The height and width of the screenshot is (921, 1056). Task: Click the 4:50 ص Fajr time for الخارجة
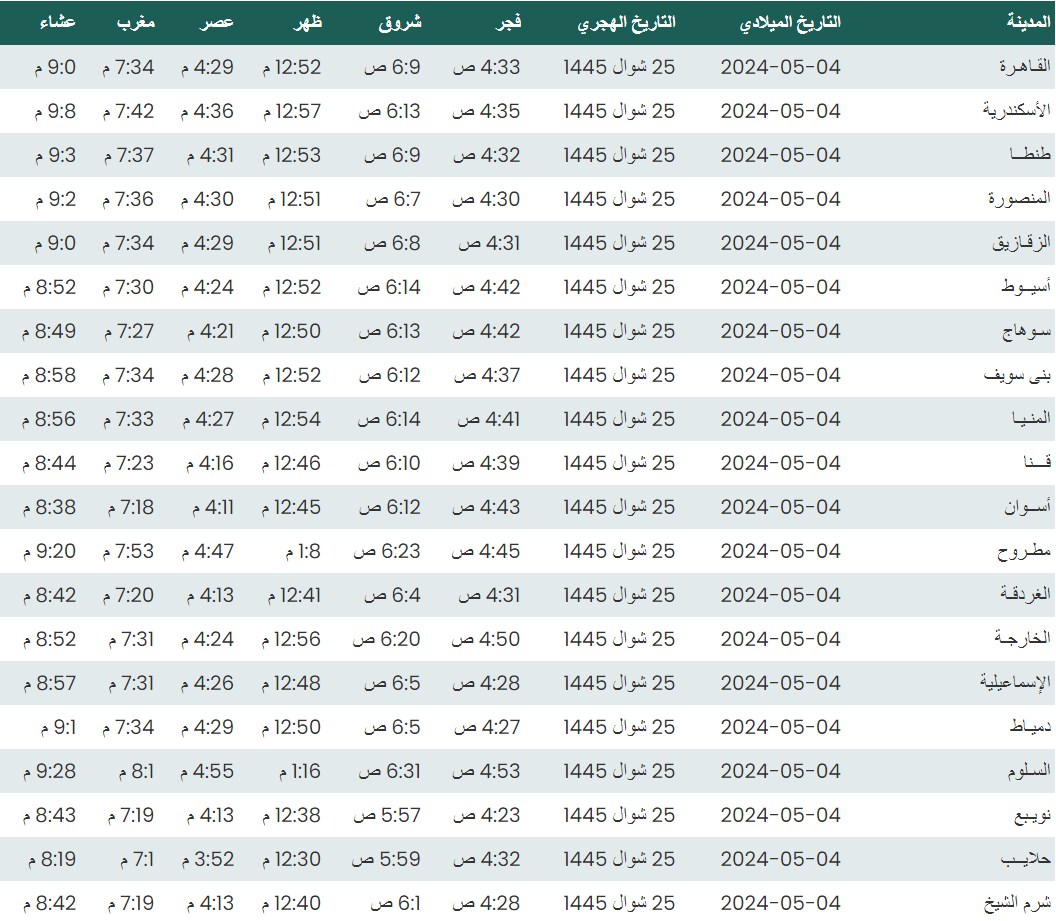(487, 639)
